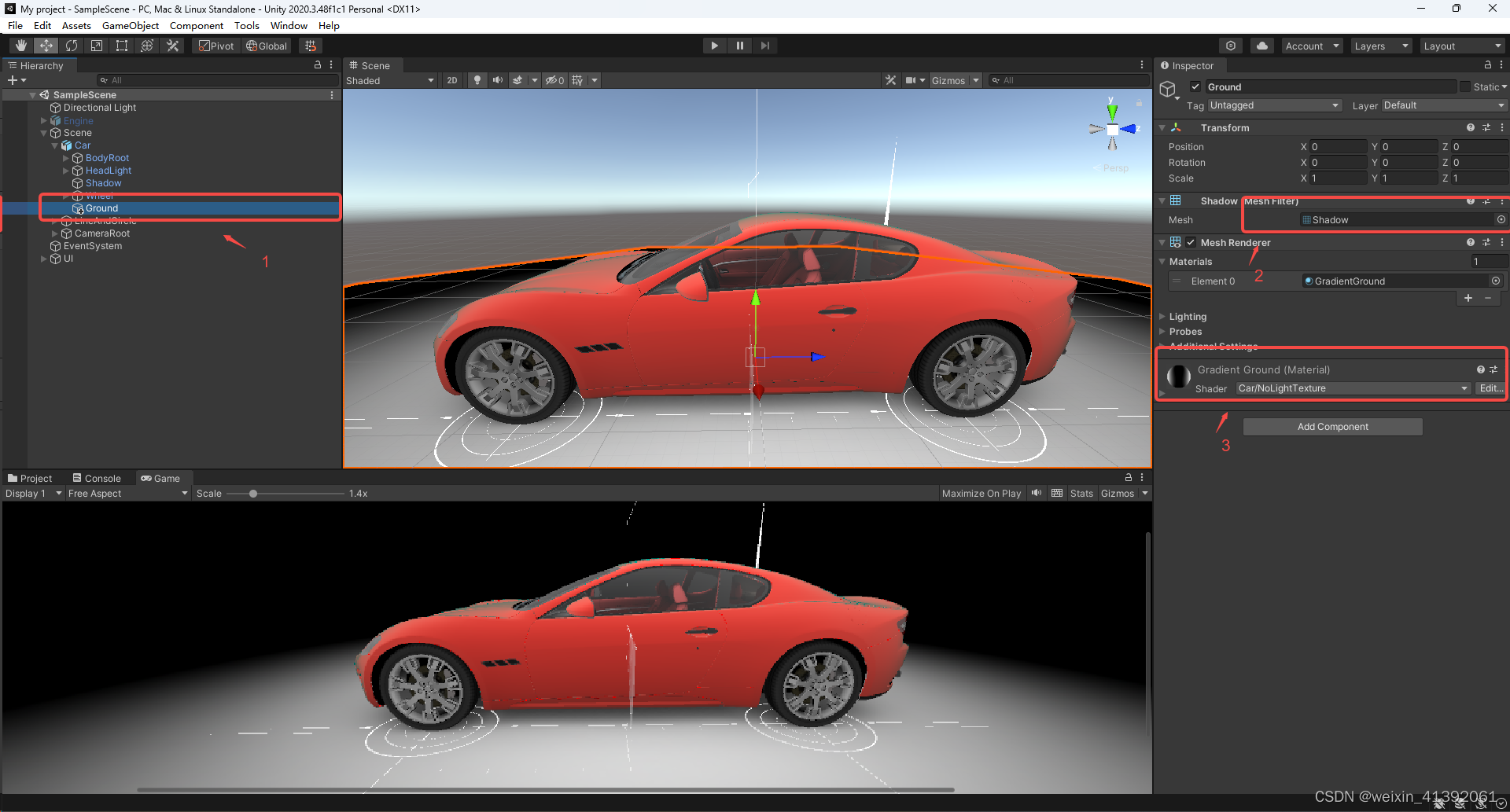Disable the Mesh Renderer component checkbox
1510x812 pixels.
click(1191, 242)
